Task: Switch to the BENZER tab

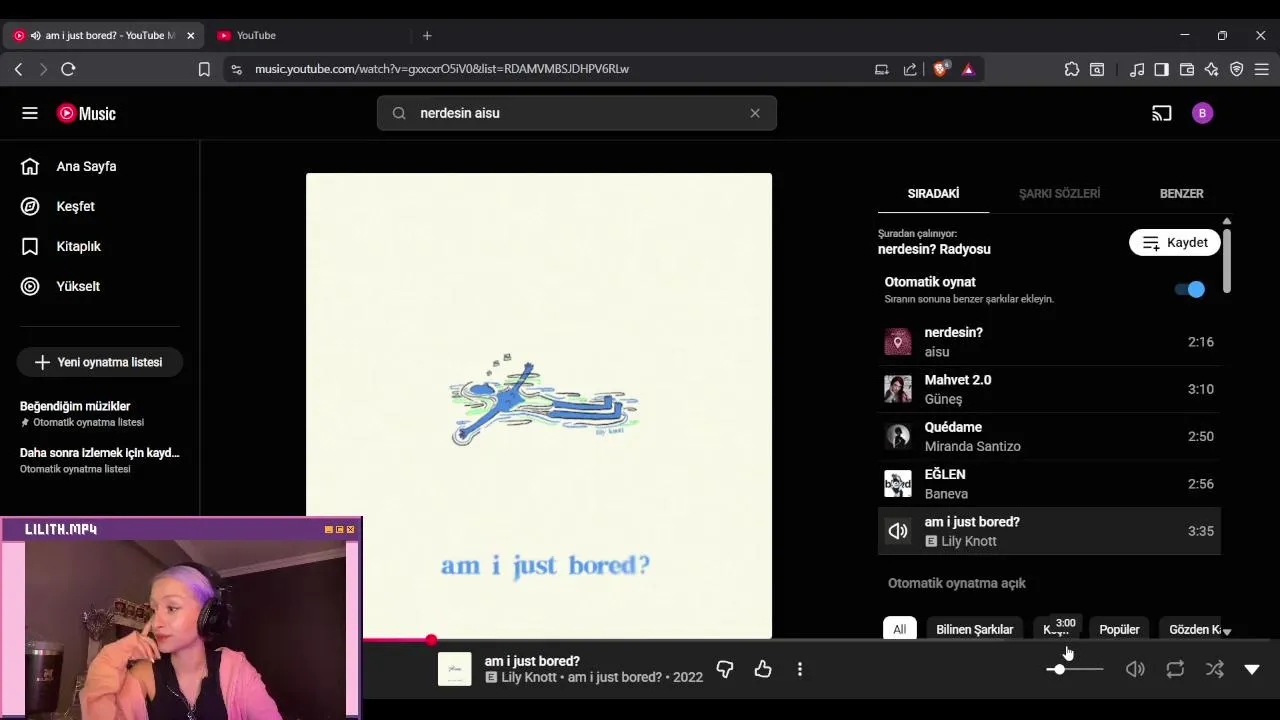Action: pos(1181,193)
